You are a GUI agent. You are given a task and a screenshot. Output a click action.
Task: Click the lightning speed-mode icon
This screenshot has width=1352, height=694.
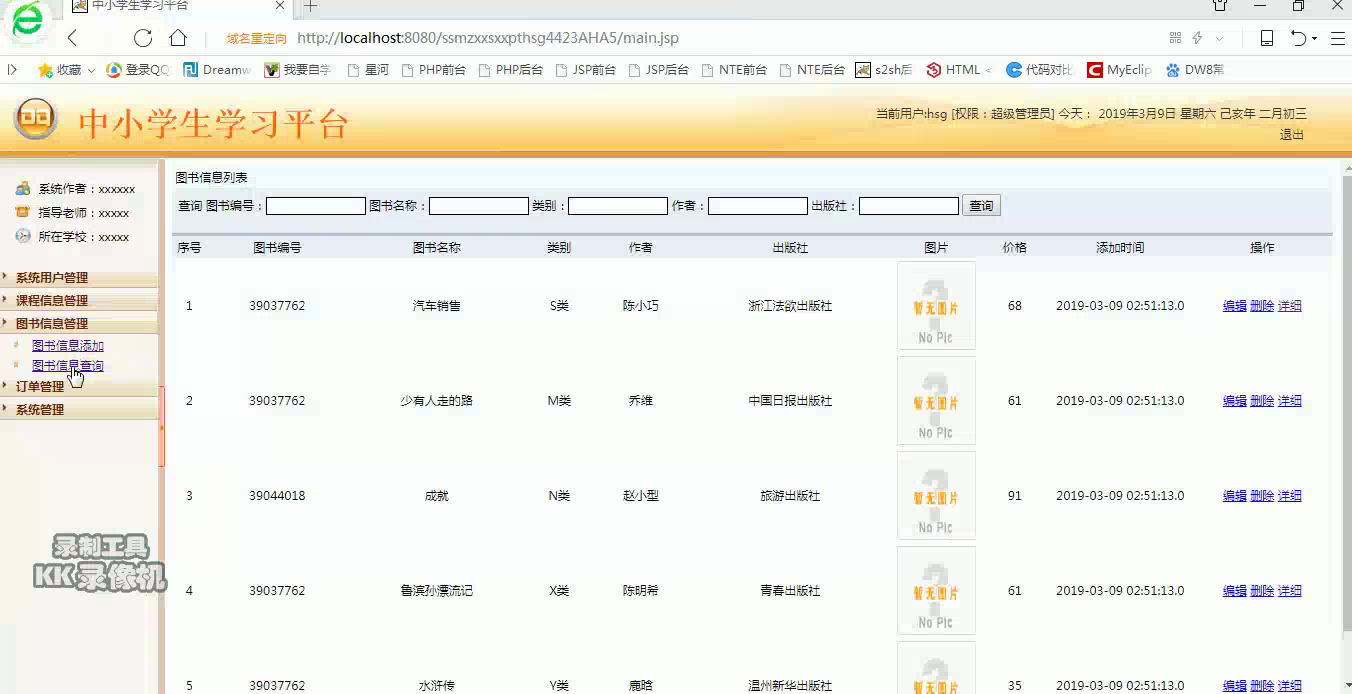coord(1198,38)
